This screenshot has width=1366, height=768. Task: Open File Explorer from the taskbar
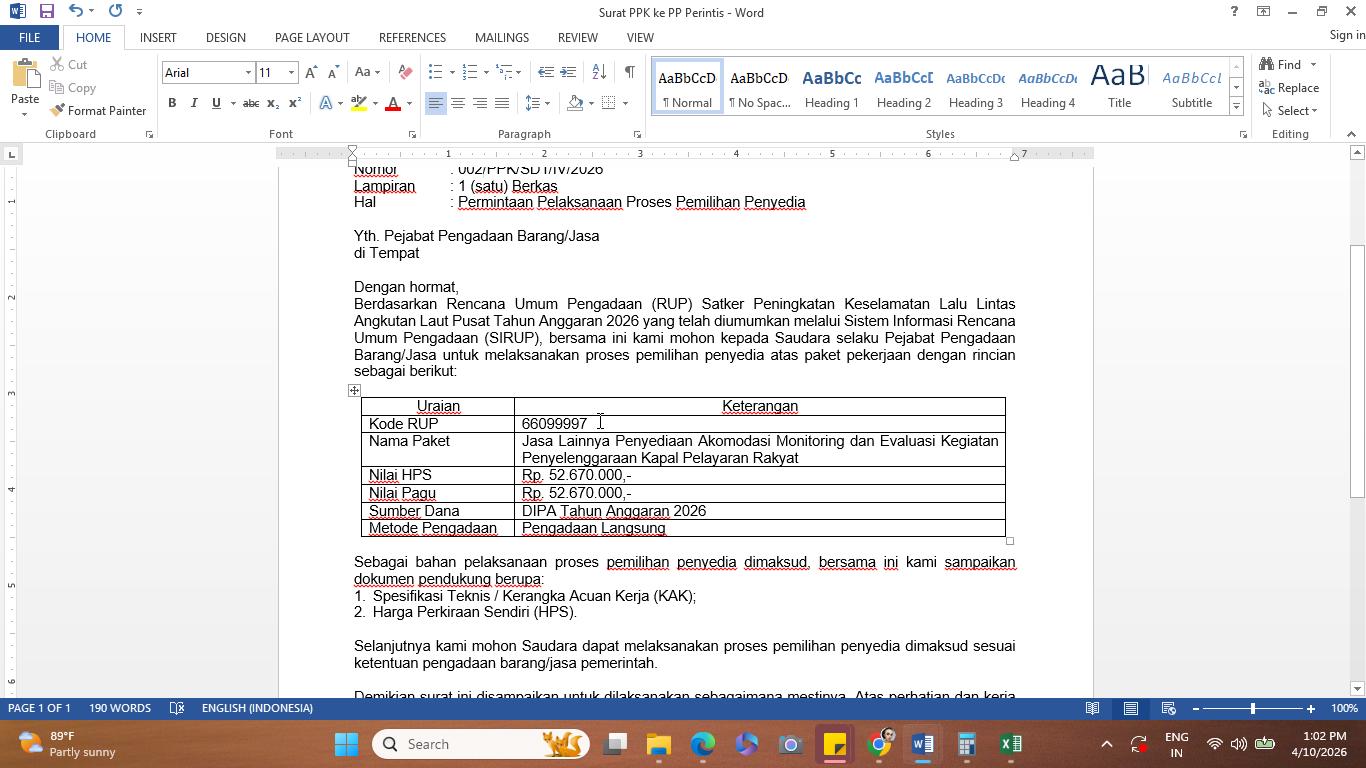point(658,744)
